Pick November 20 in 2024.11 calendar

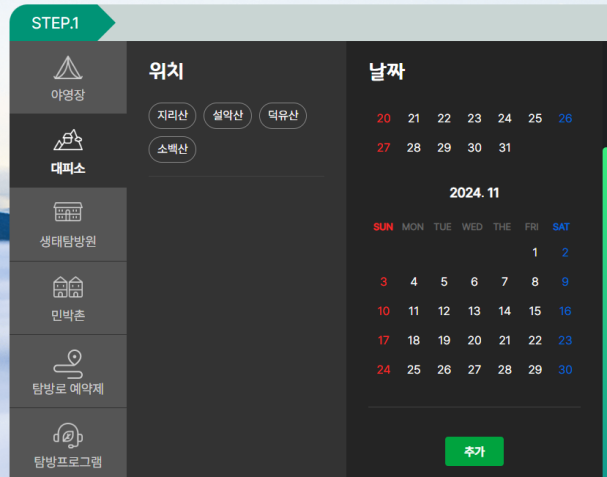(474, 340)
